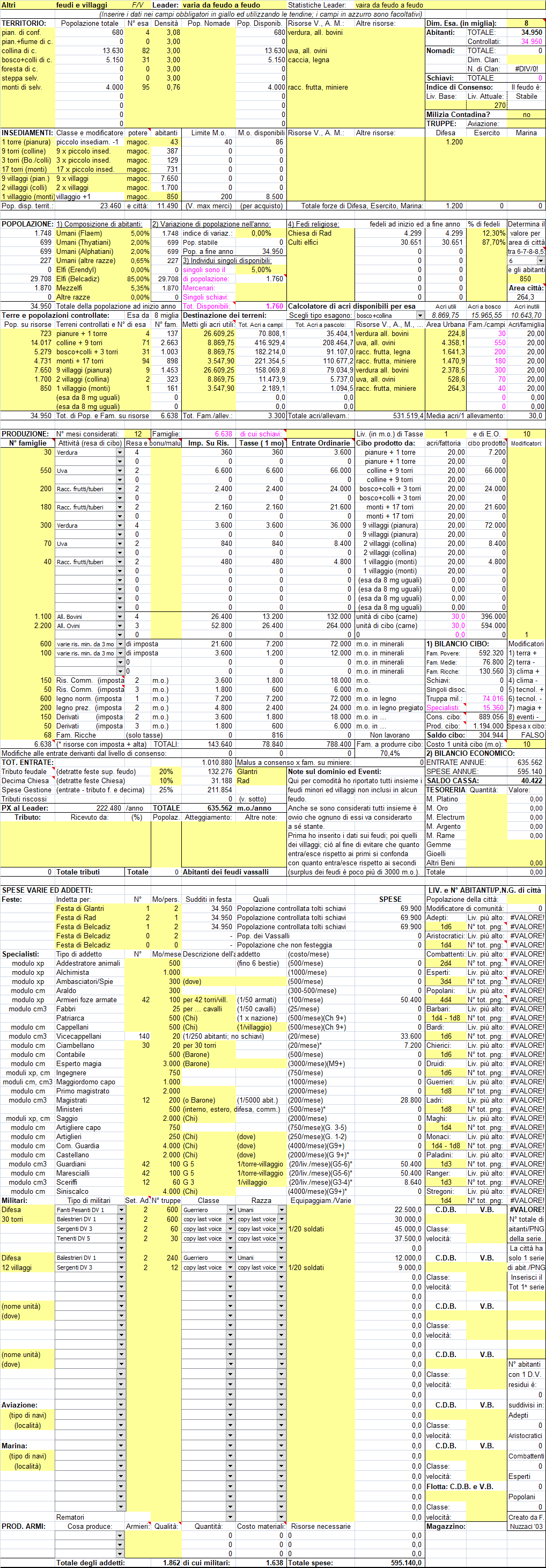Select the 'monti di selv.' territory cell
Screen dimensions: 546x1568
point(28,87)
